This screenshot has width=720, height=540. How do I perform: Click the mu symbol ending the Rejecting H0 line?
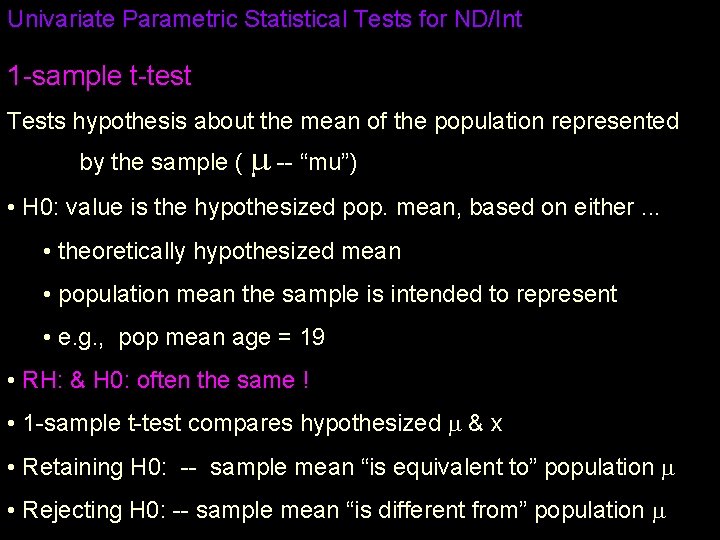click(x=658, y=512)
